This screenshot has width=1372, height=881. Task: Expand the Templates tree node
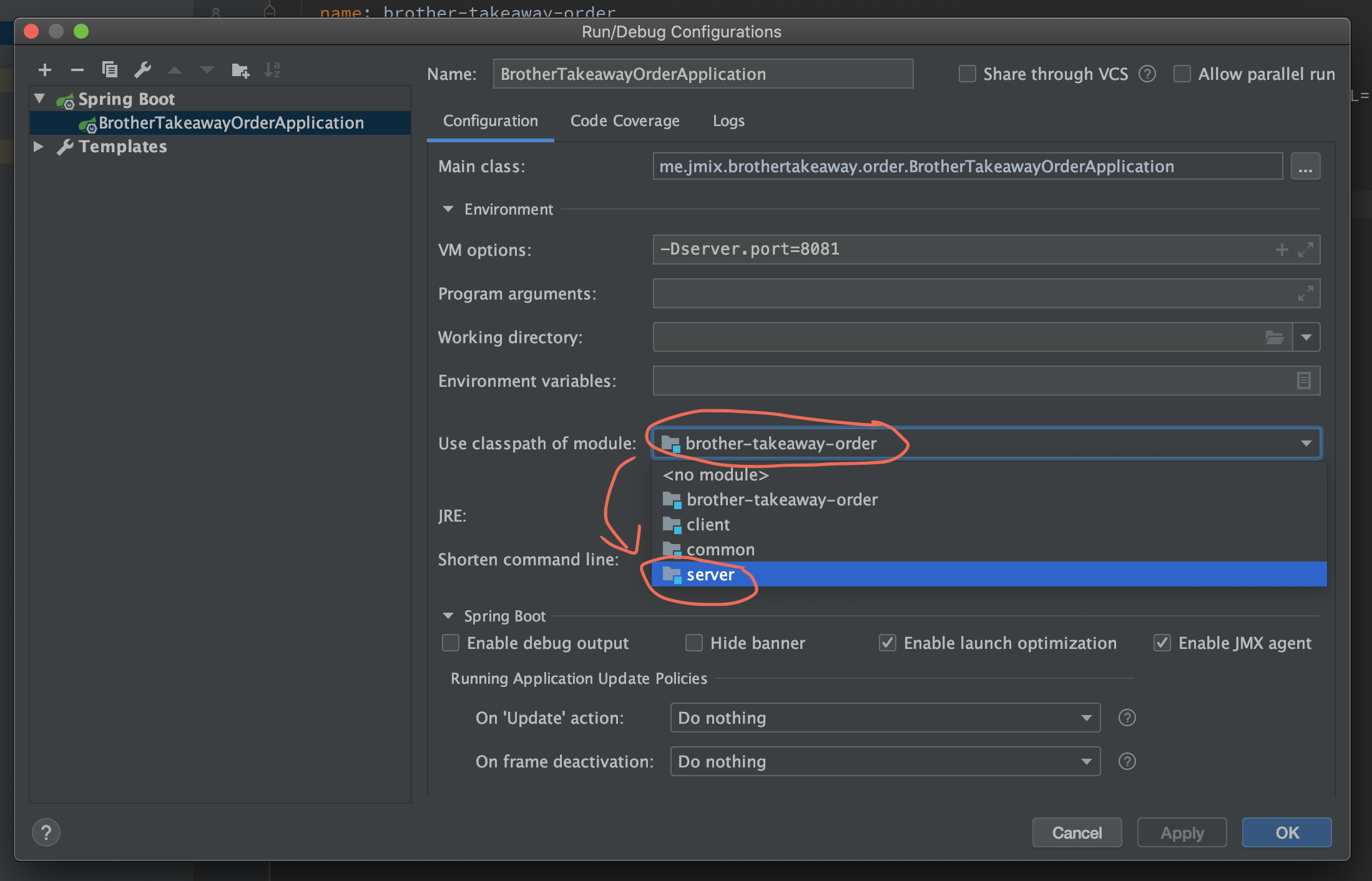pyautogui.click(x=39, y=146)
